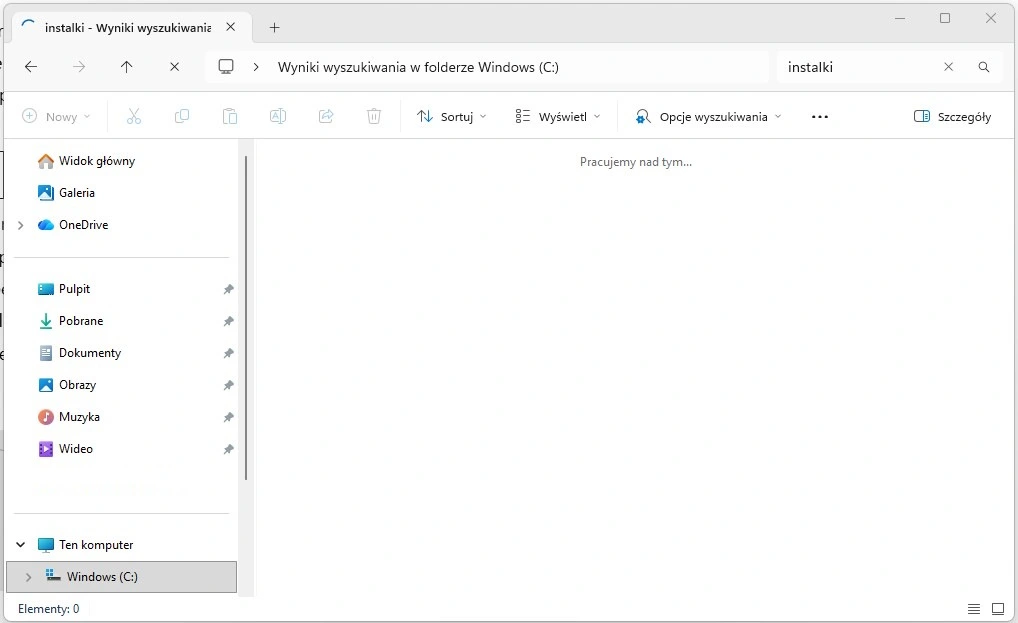Toggle the Szczegóły details pane
Screen dimensions: 1018x623
[x=952, y=117]
